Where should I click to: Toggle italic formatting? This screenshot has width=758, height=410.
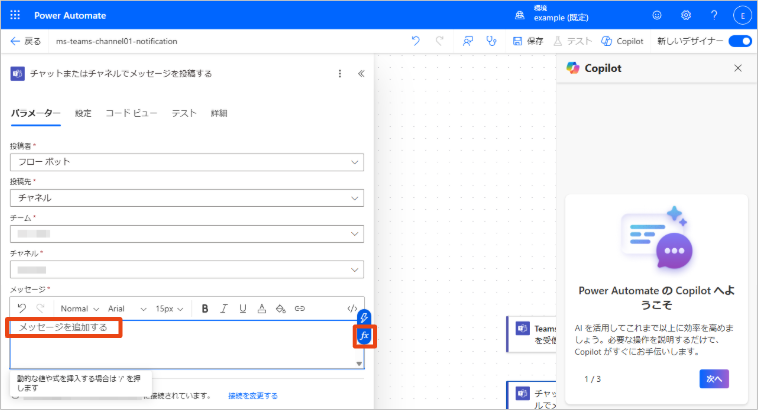224,308
